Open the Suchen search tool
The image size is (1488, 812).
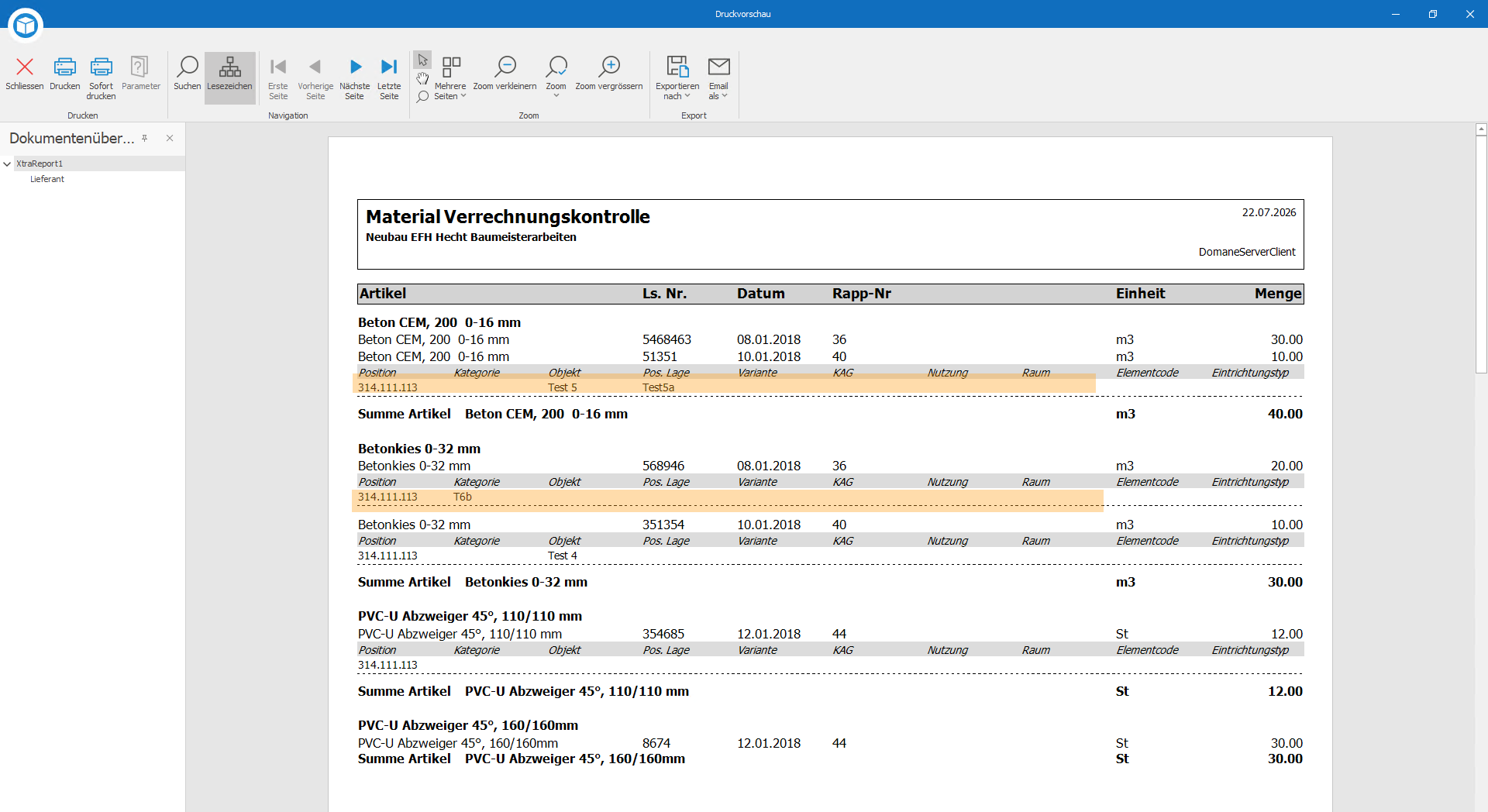(x=188, y=74)
